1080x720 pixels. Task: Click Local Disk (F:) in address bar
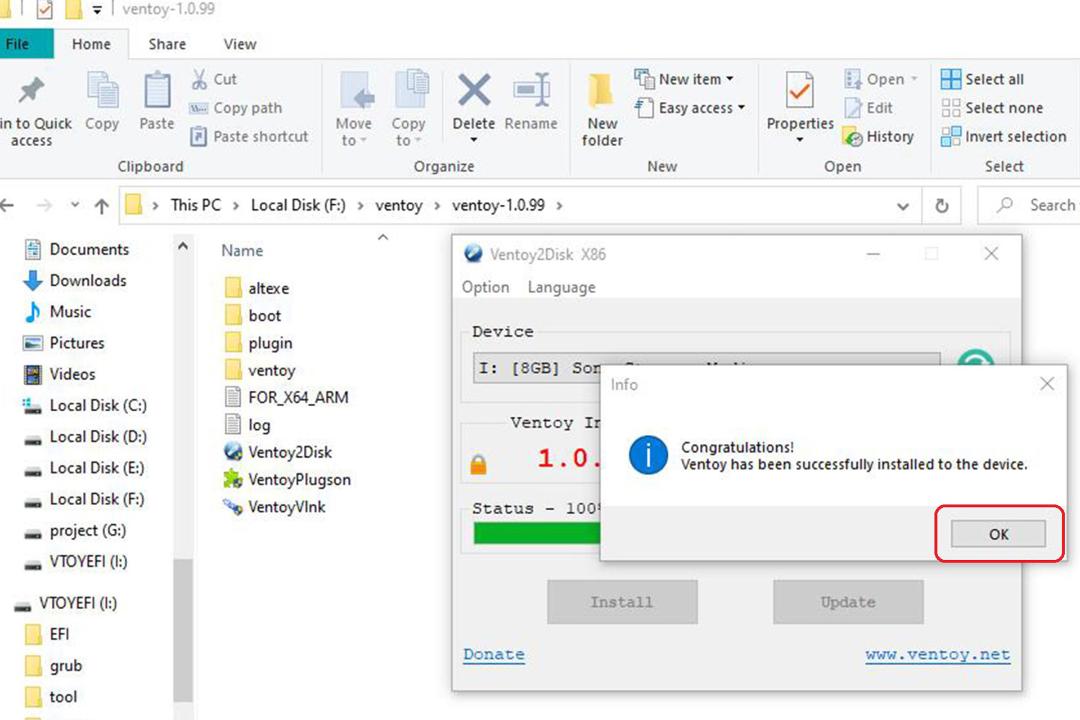click(x=298, y=205)
